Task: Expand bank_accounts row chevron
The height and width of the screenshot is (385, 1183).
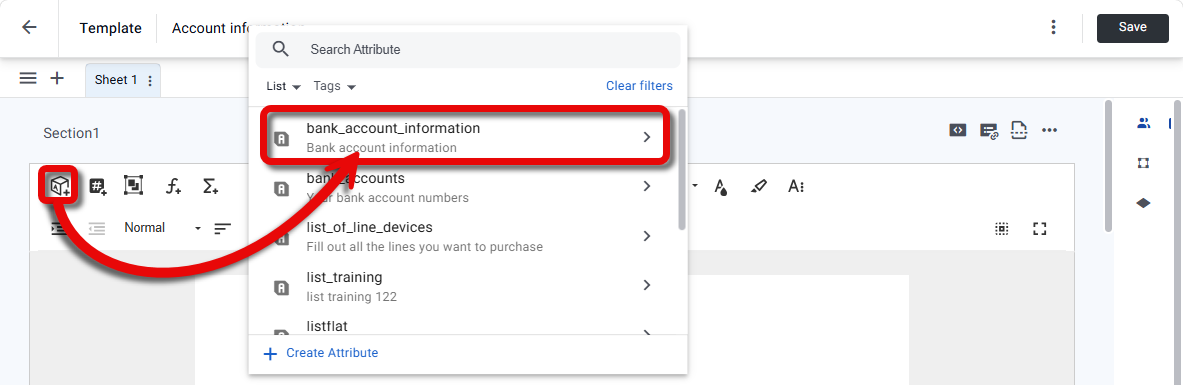Action: tap(647, 186)
